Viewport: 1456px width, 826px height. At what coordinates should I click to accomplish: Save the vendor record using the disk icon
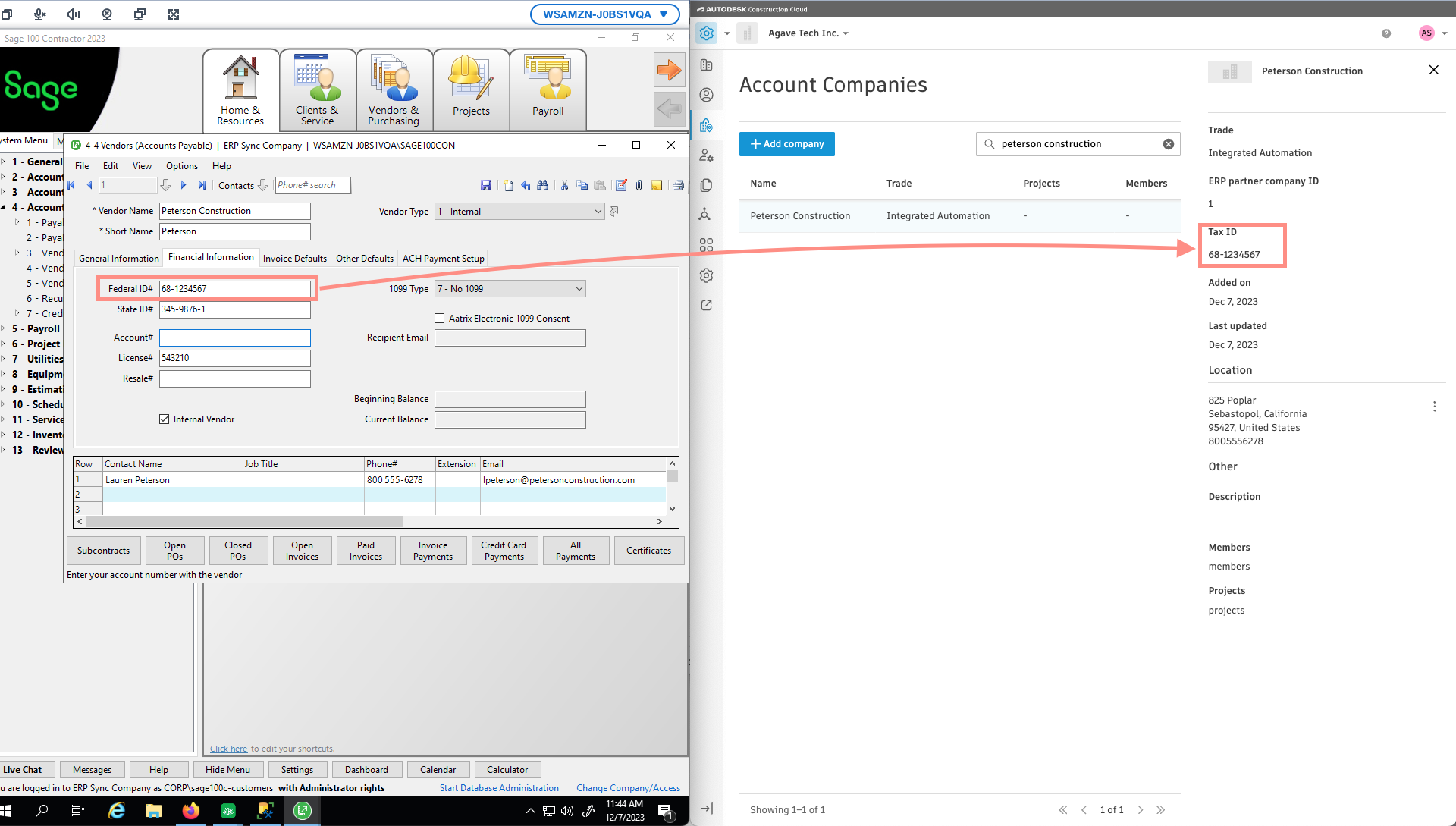(x=486, y=185)
